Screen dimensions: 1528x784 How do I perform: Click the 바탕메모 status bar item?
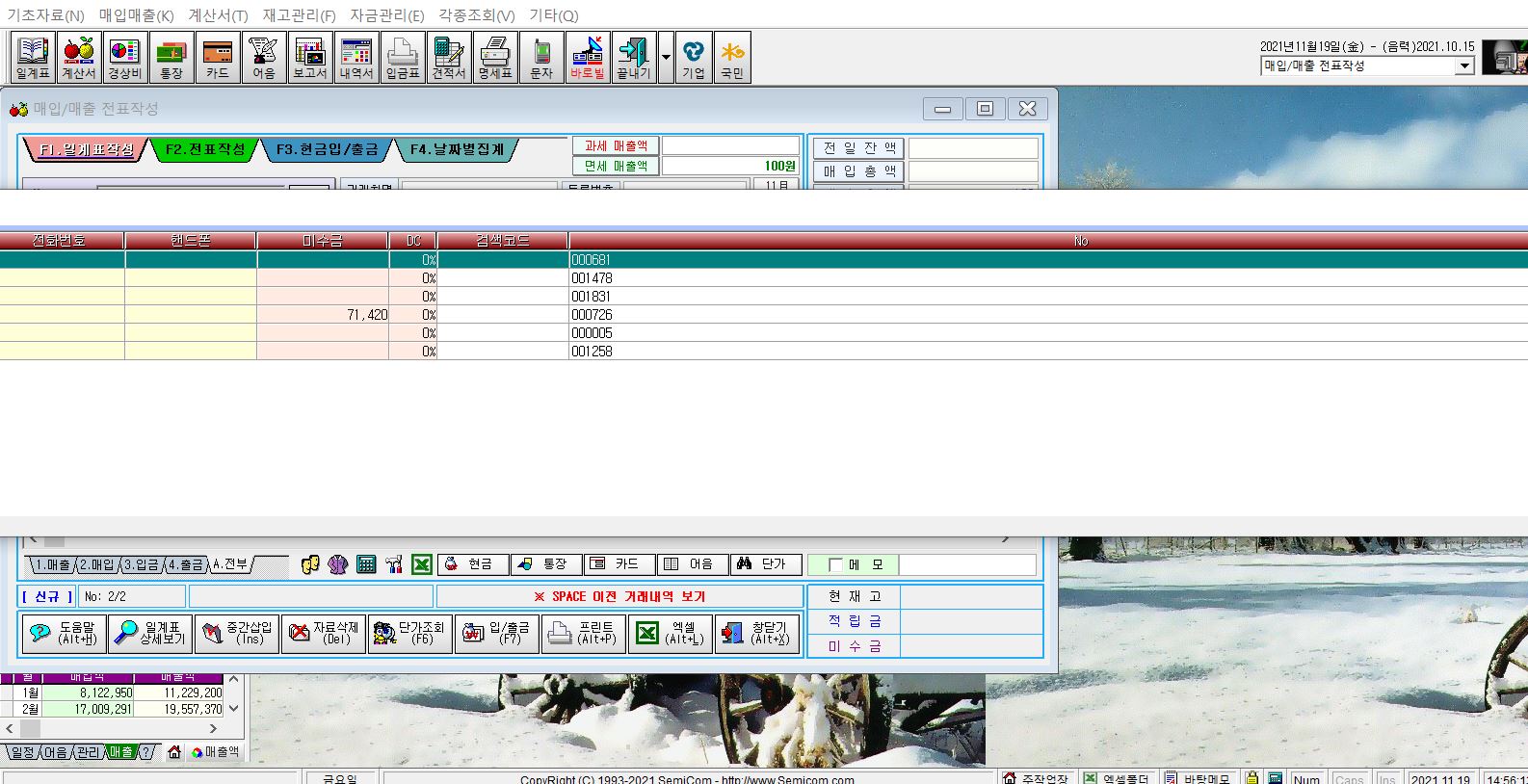click(x=1198, y=778)
